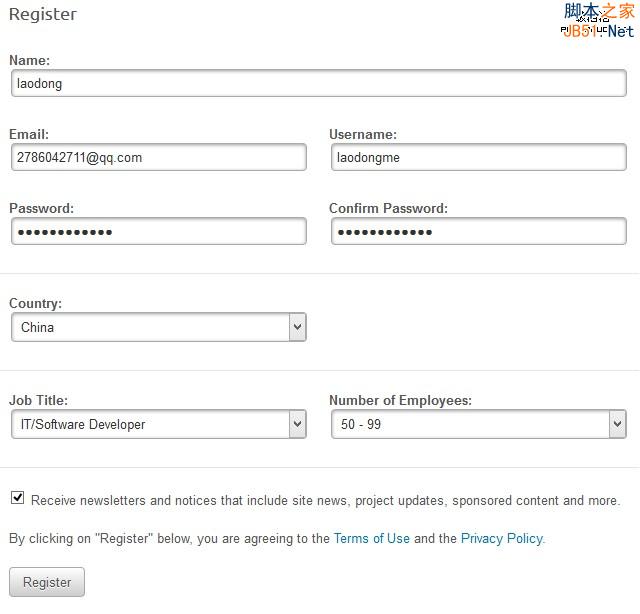Expand the Job Title dropdown
The height and width of the screenshot is (614, 640).
point(158,424)
